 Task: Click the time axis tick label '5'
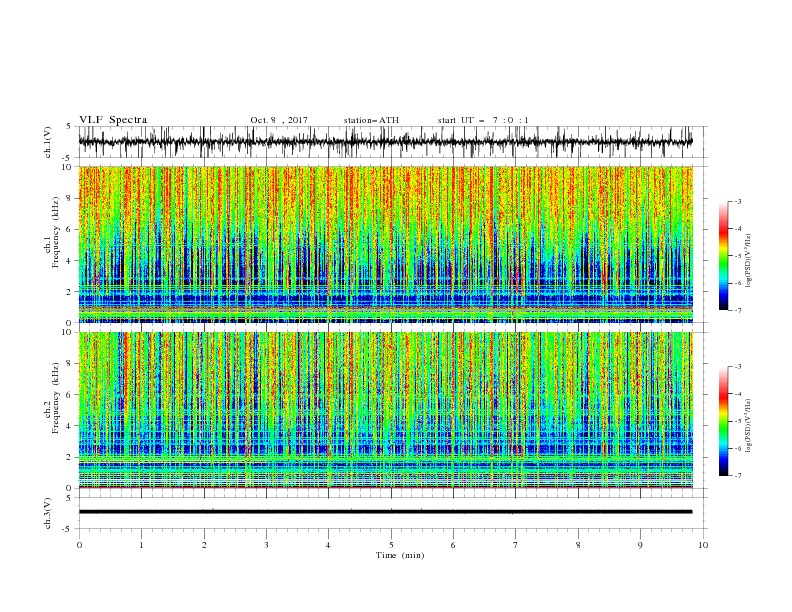[x=391, y=545]
